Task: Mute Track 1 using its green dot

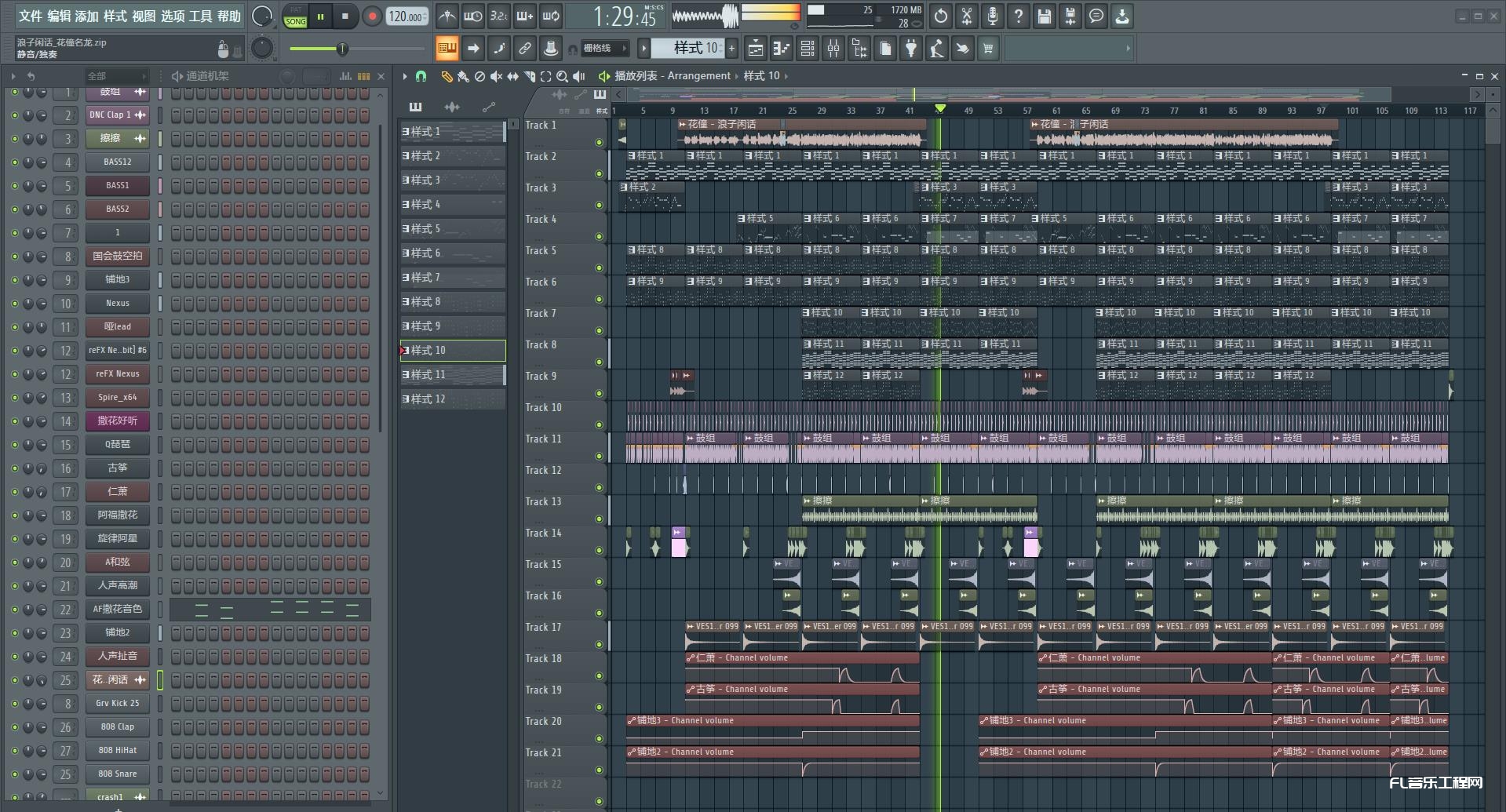Action: click(600, 142)
